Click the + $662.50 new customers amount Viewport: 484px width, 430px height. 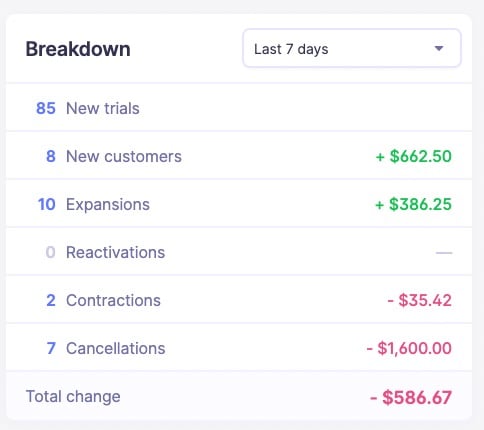(x=413, y=156)
